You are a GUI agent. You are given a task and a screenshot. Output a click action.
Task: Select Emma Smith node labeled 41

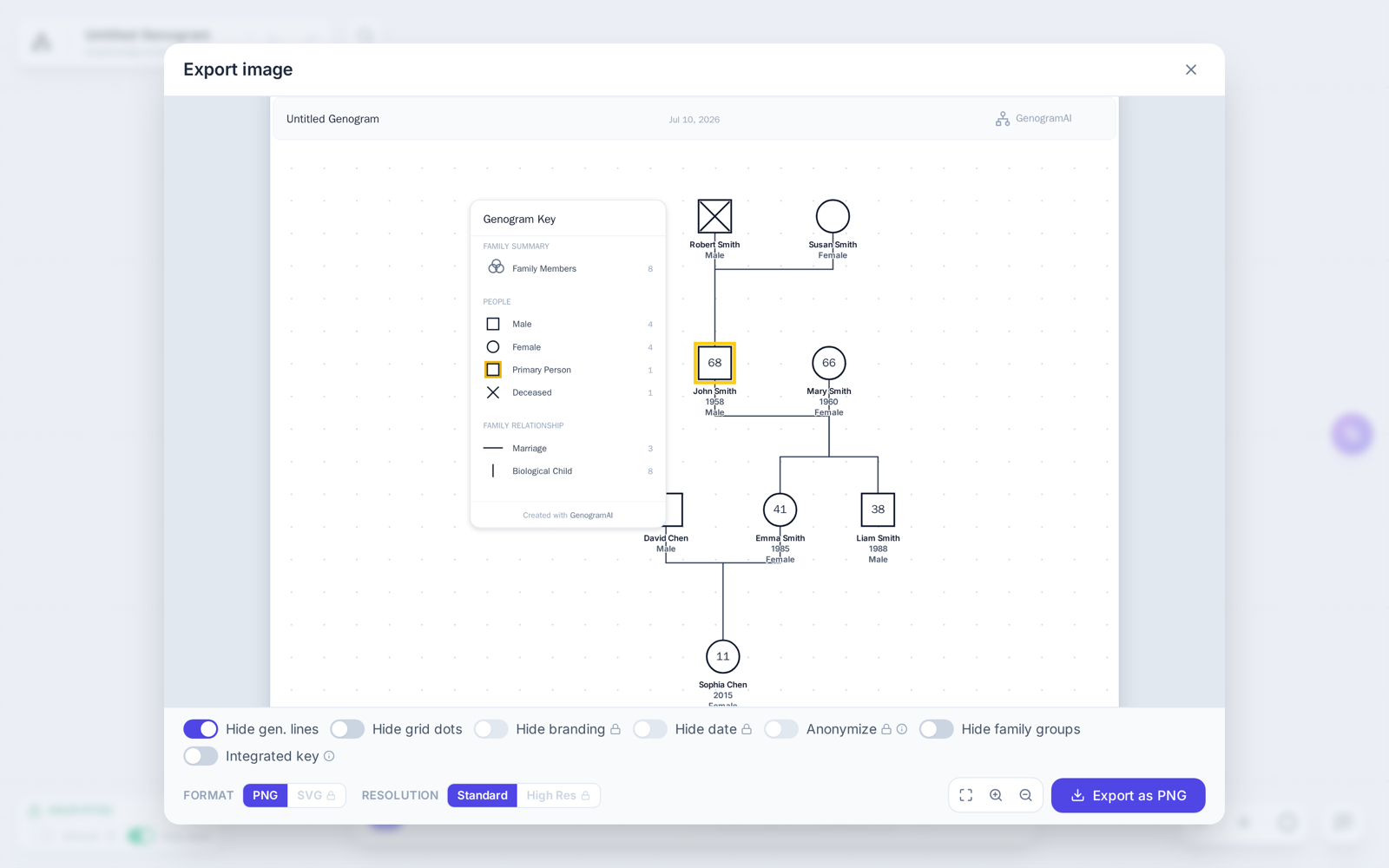780,510
